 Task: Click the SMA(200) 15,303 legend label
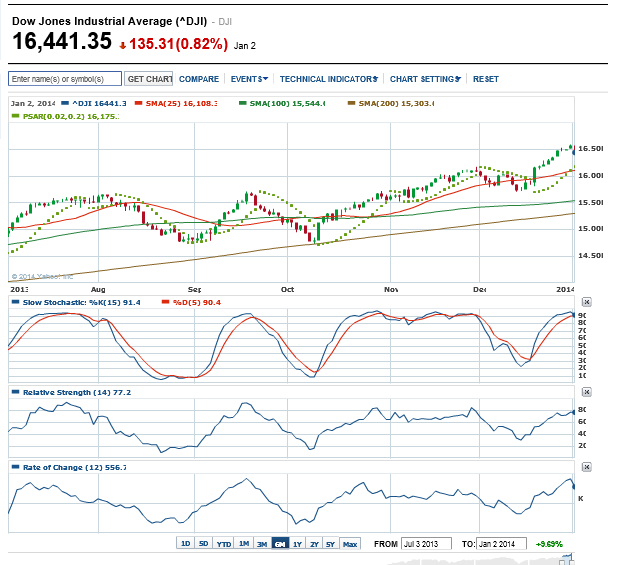coord(396,103)
